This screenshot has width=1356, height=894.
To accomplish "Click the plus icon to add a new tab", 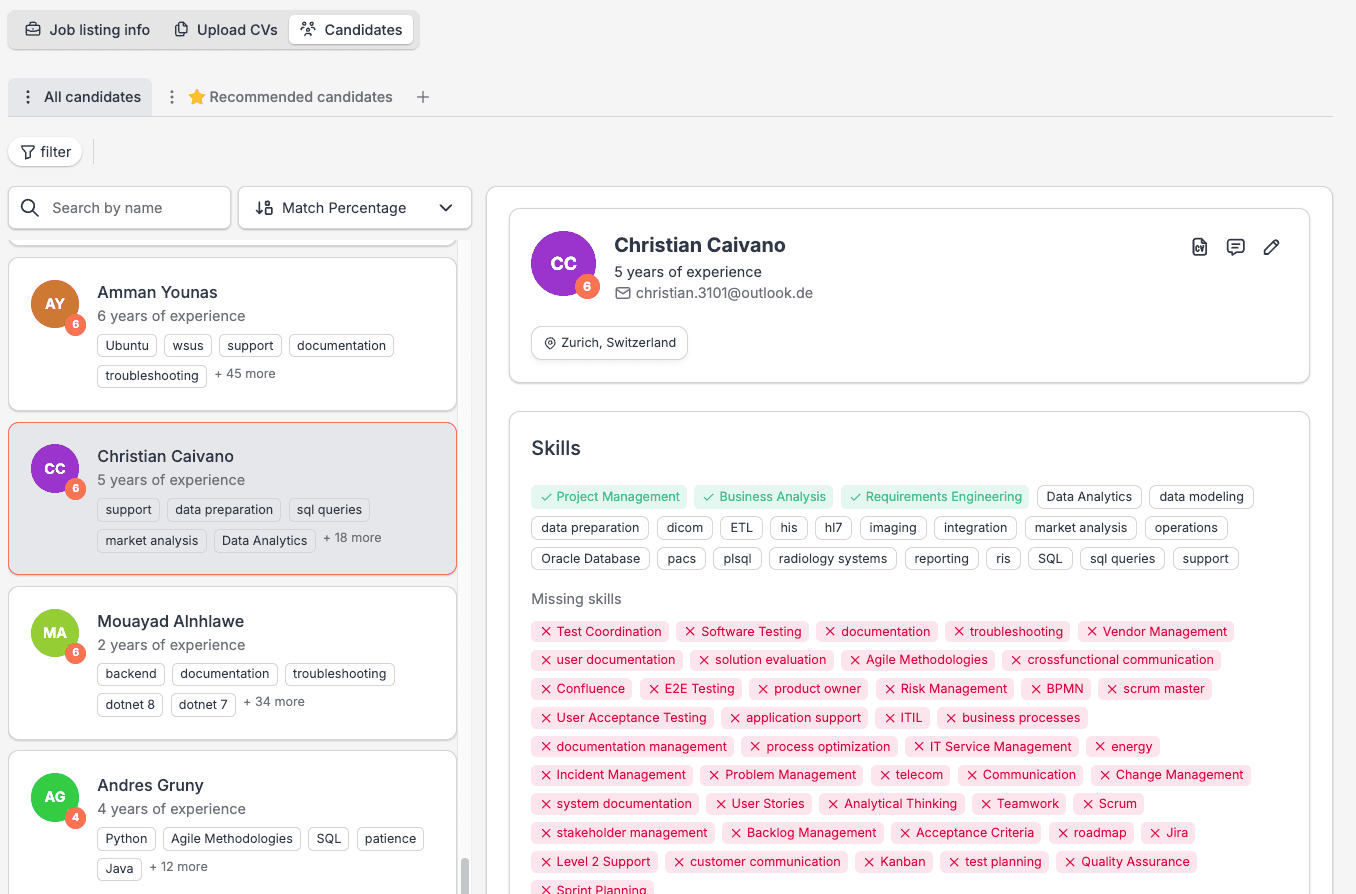I will click(x=422, y=97).
